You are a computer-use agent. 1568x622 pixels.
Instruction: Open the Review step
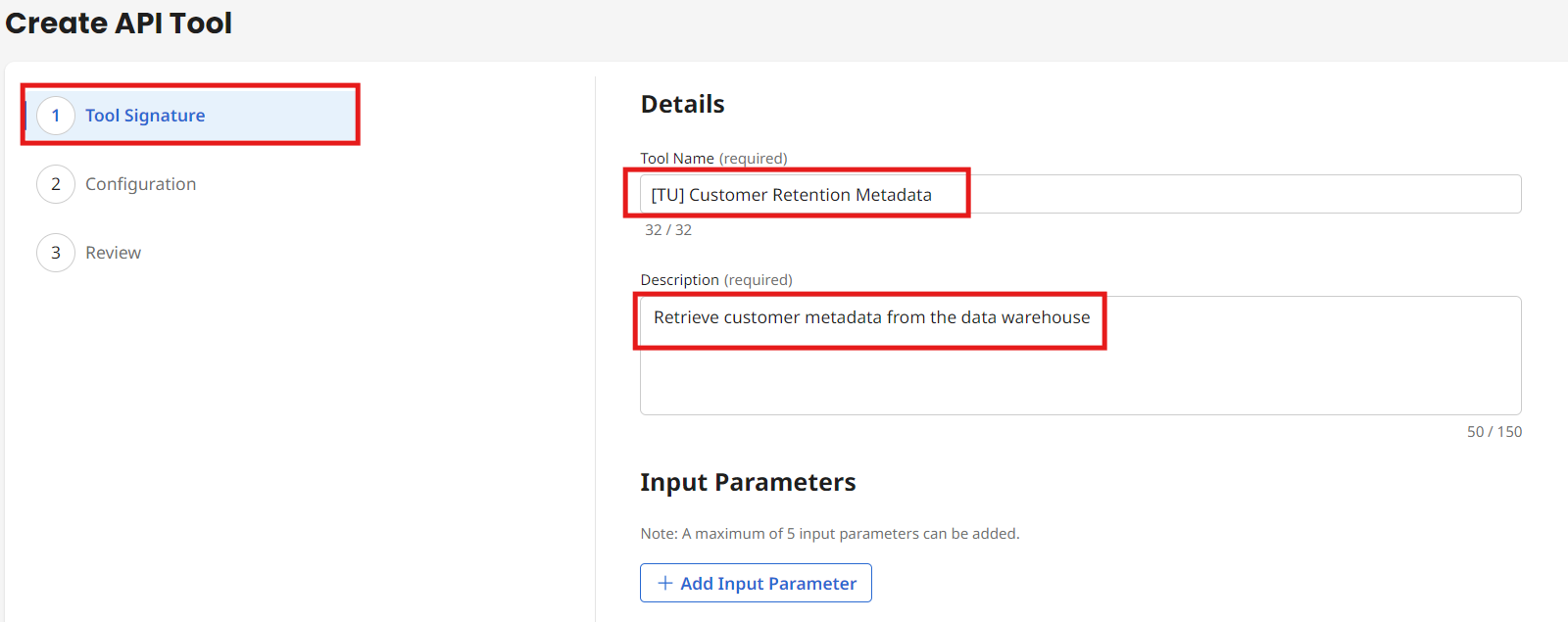point(113,252)
